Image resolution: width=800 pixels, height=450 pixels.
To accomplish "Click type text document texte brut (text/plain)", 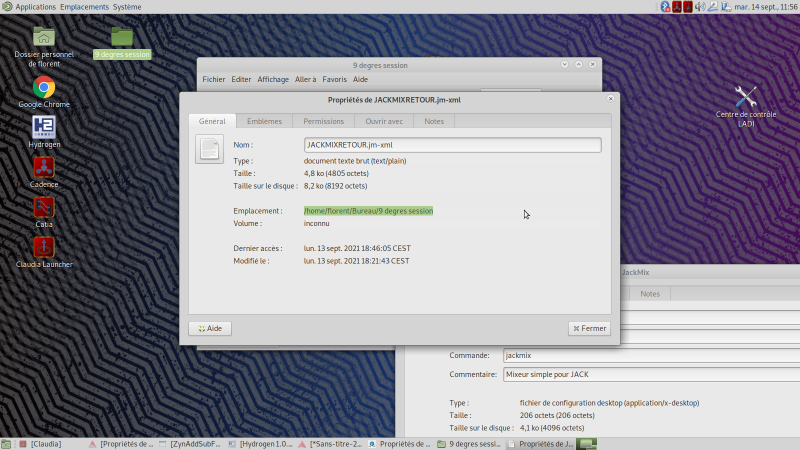I will [x=355, y=161].
